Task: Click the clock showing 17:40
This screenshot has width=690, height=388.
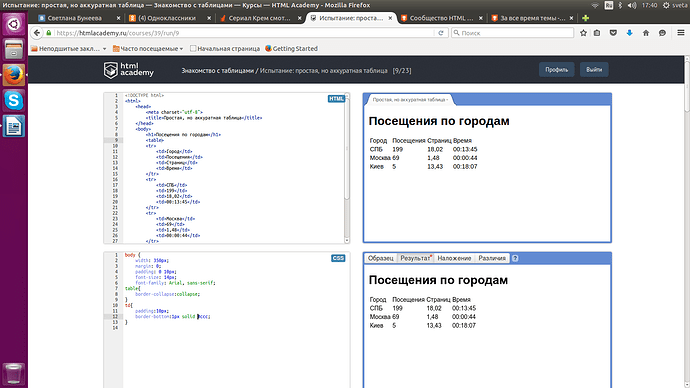Action: pos(650,5)
